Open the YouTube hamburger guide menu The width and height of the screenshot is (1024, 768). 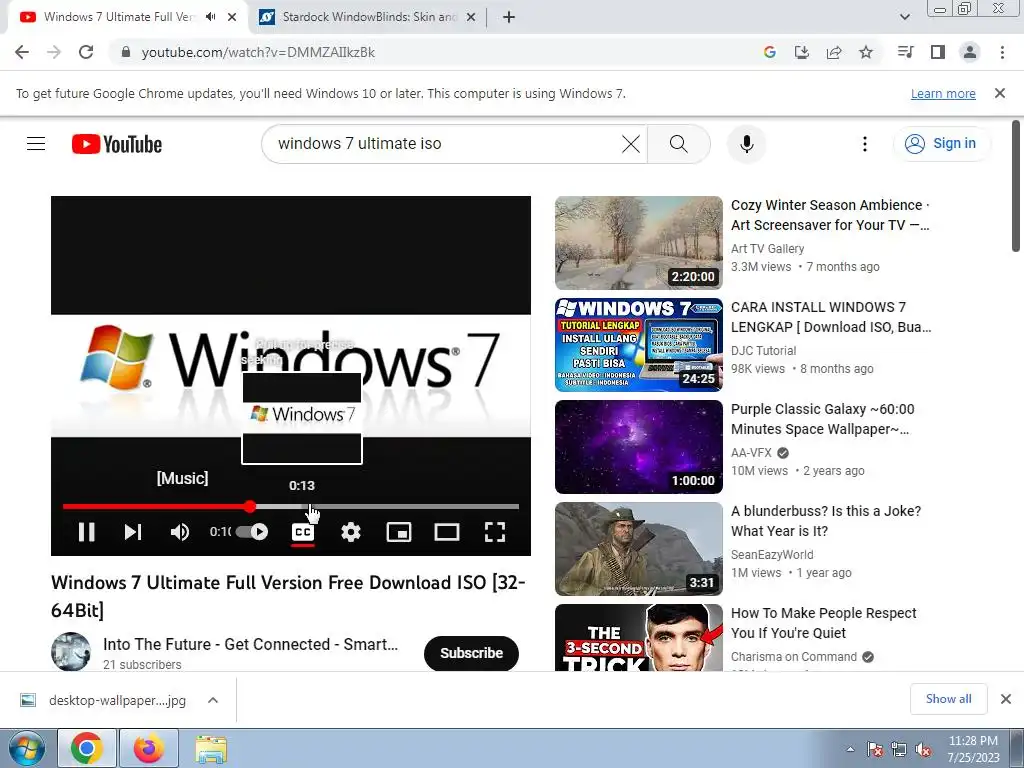36,144
